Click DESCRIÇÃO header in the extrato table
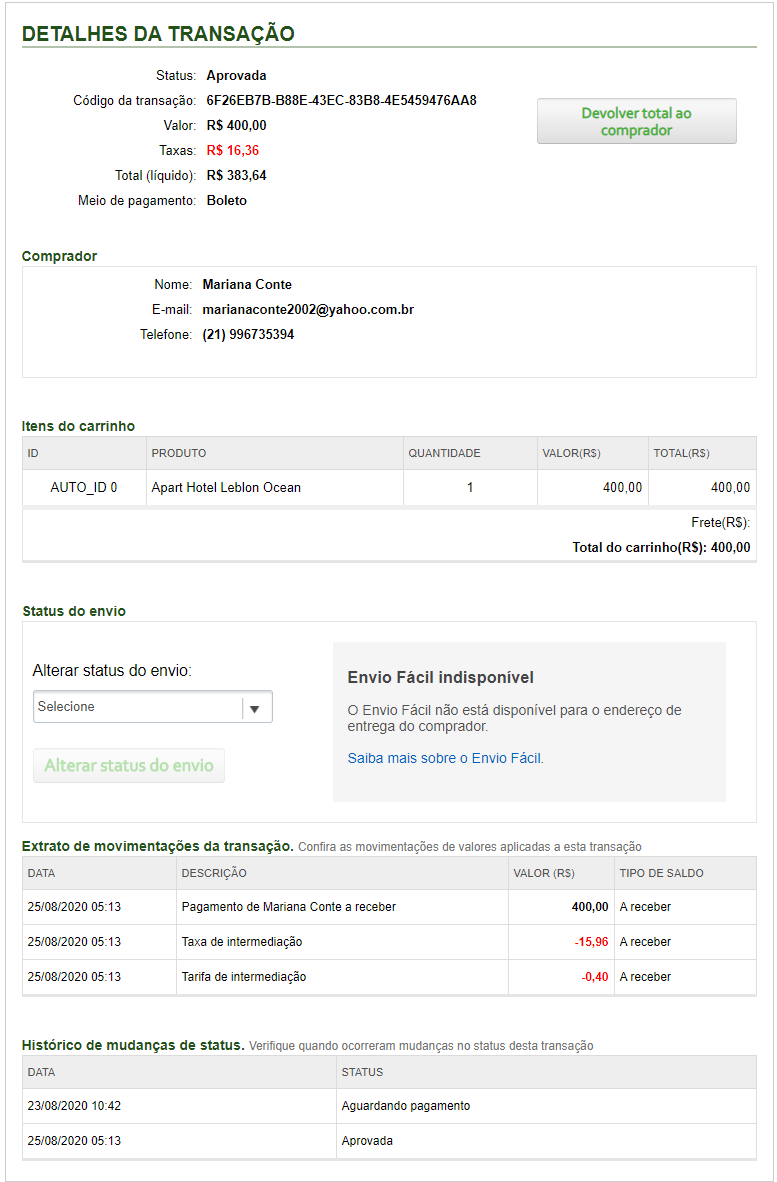 click(x=214, y=873)
